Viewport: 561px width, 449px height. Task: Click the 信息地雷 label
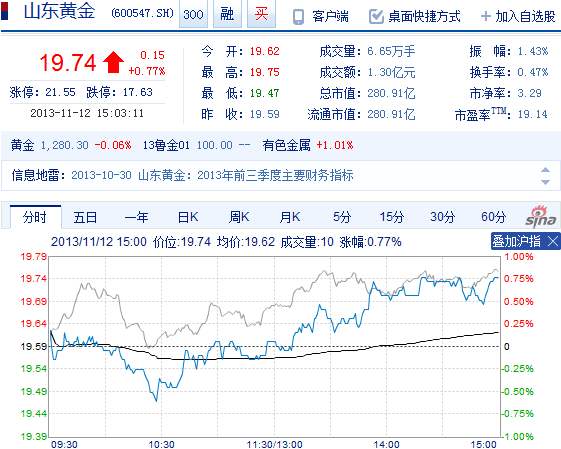coord(37,175)
